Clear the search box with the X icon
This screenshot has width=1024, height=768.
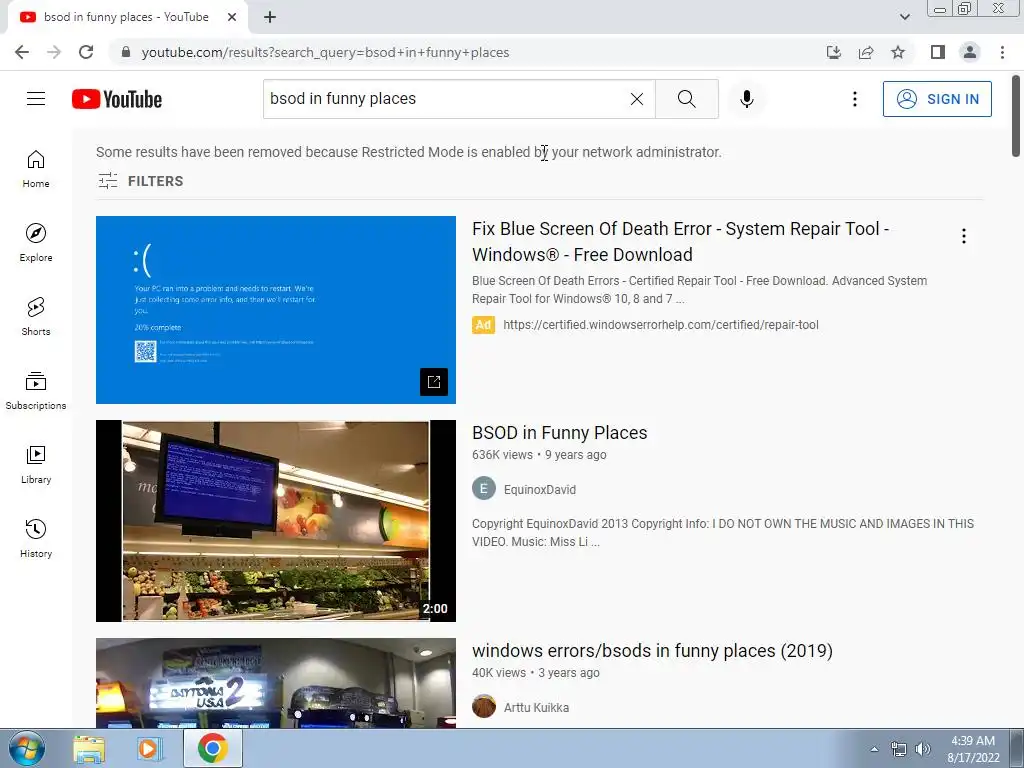point(637,99)
